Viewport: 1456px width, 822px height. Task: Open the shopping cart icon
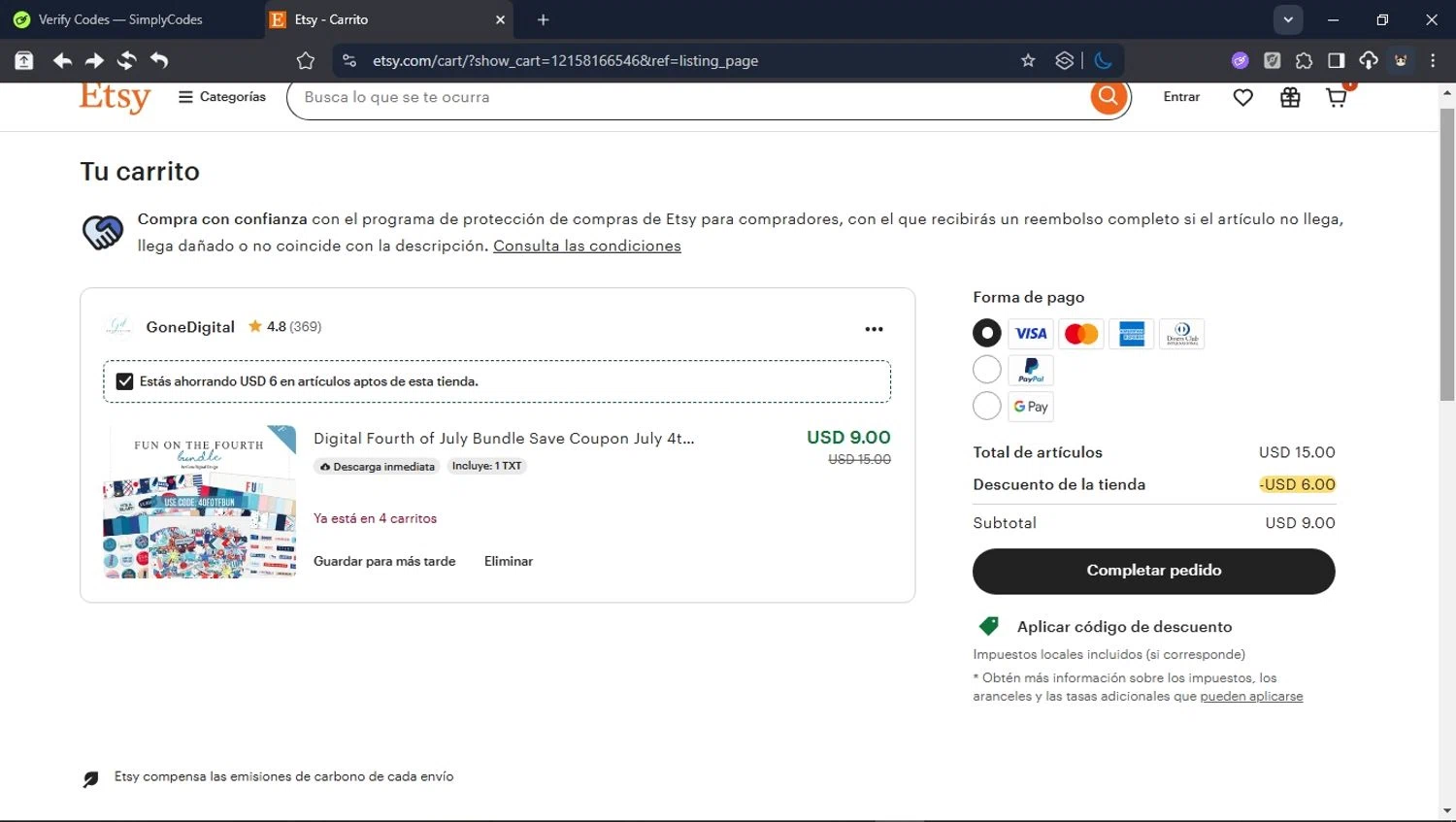pyautogui.click(x=1337, y=97)
